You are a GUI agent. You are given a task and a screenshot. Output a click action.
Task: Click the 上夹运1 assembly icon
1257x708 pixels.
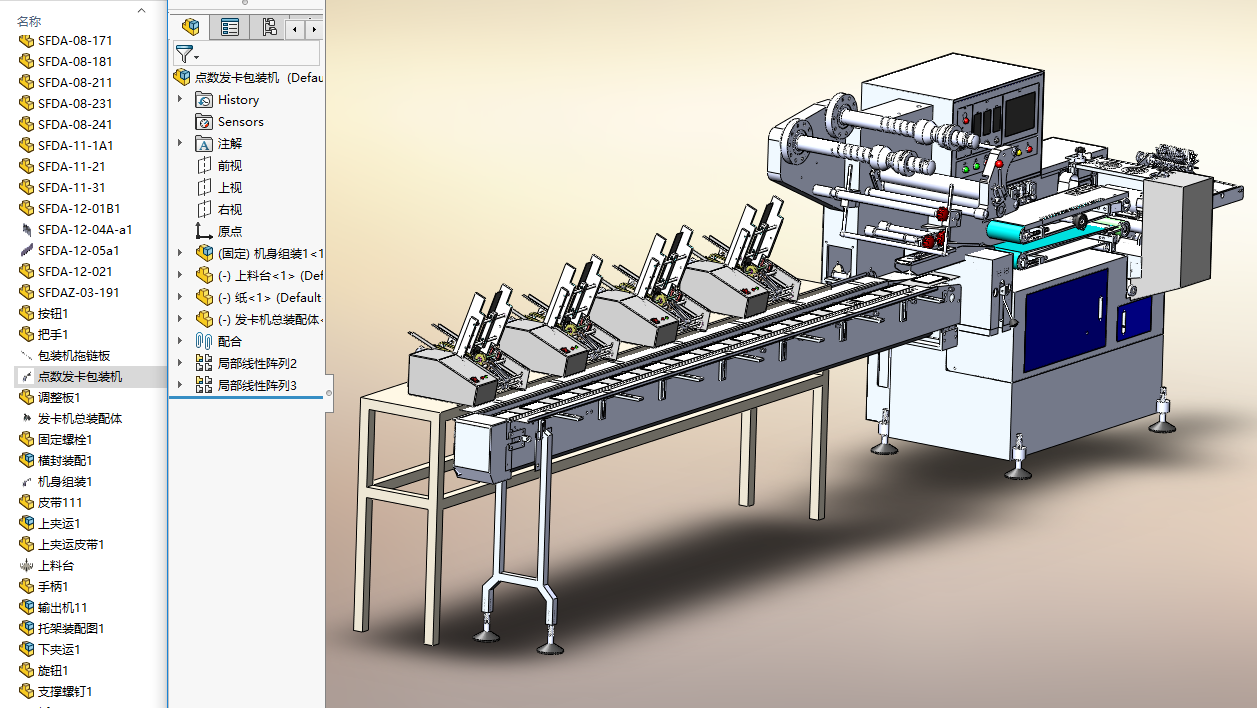[26, 524]
